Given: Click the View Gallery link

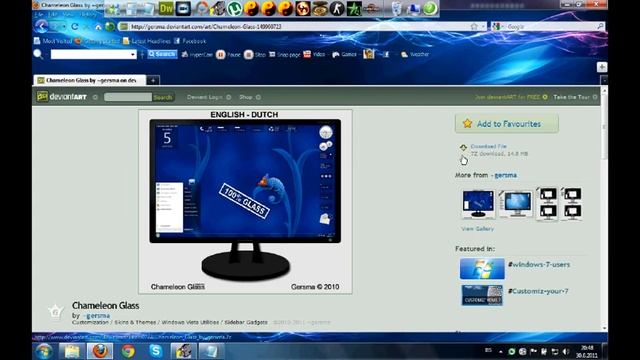Looking at the screenshot, I should [477, 229].
